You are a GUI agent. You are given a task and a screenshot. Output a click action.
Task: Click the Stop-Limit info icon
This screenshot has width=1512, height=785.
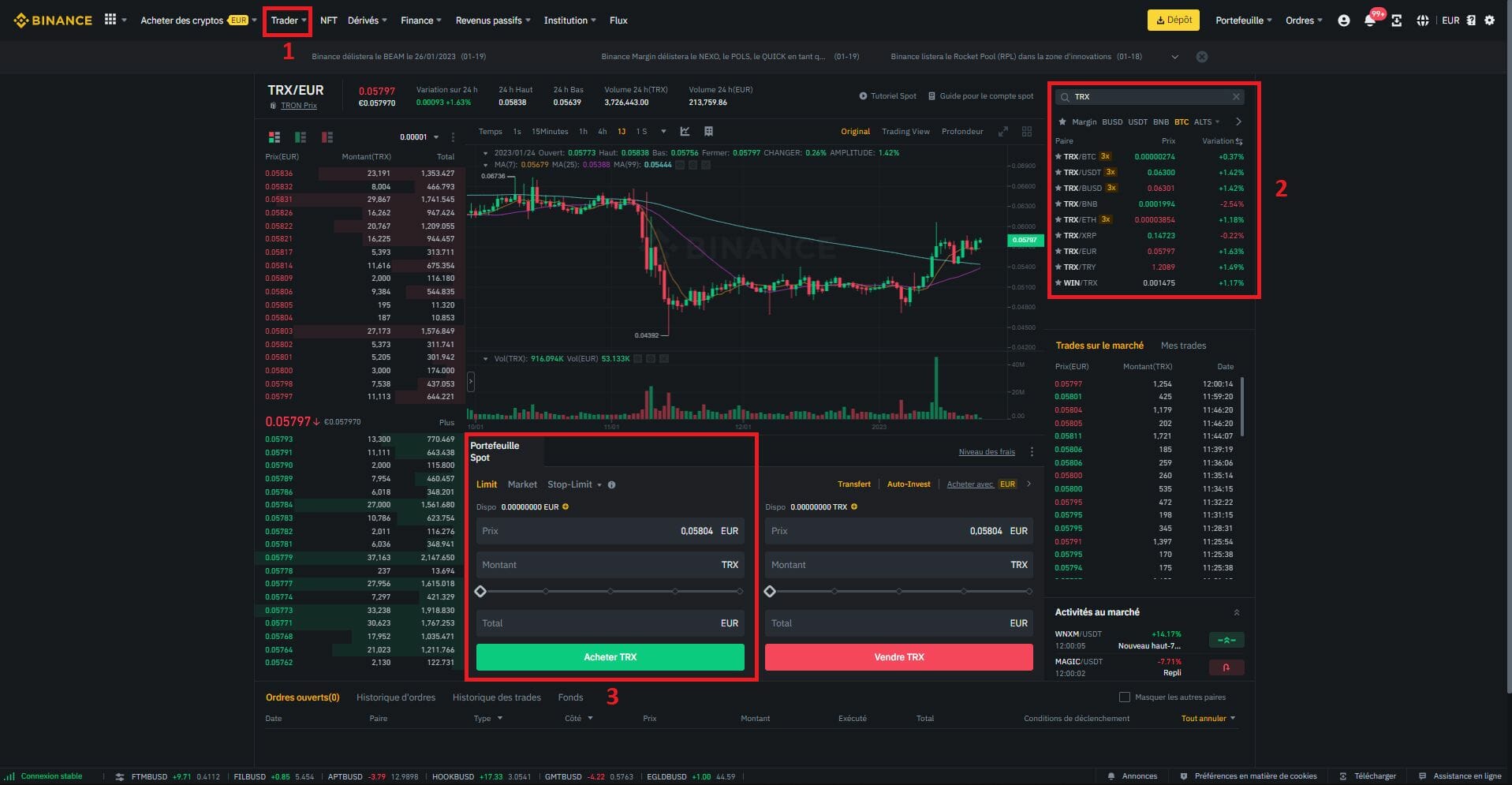click(612, 484)
